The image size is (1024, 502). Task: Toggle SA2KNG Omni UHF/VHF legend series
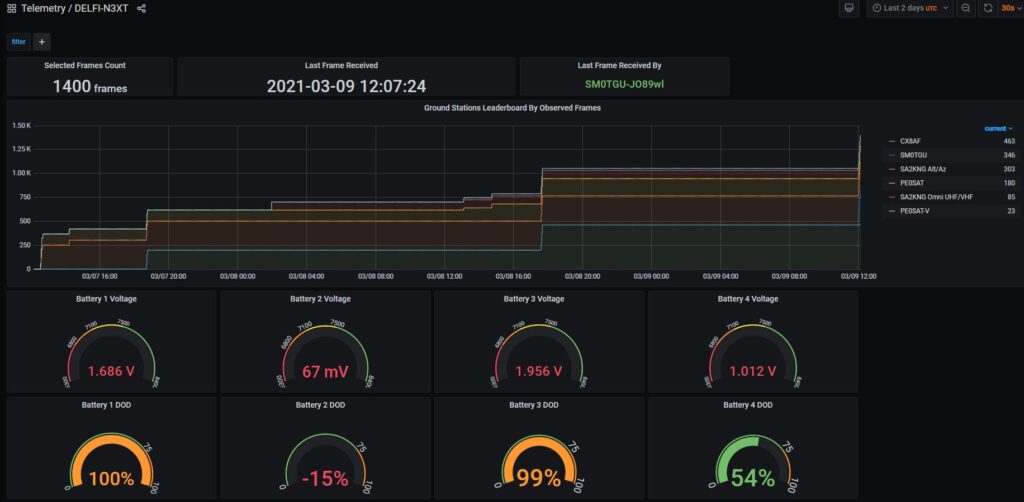tap(936, 196)
